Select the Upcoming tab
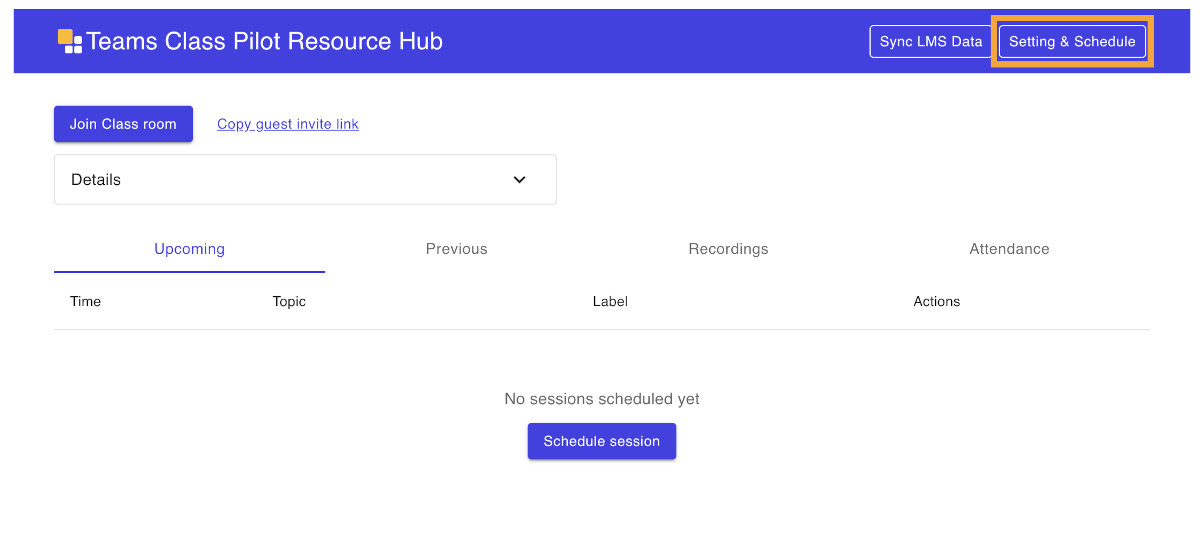 coord(189,249)
